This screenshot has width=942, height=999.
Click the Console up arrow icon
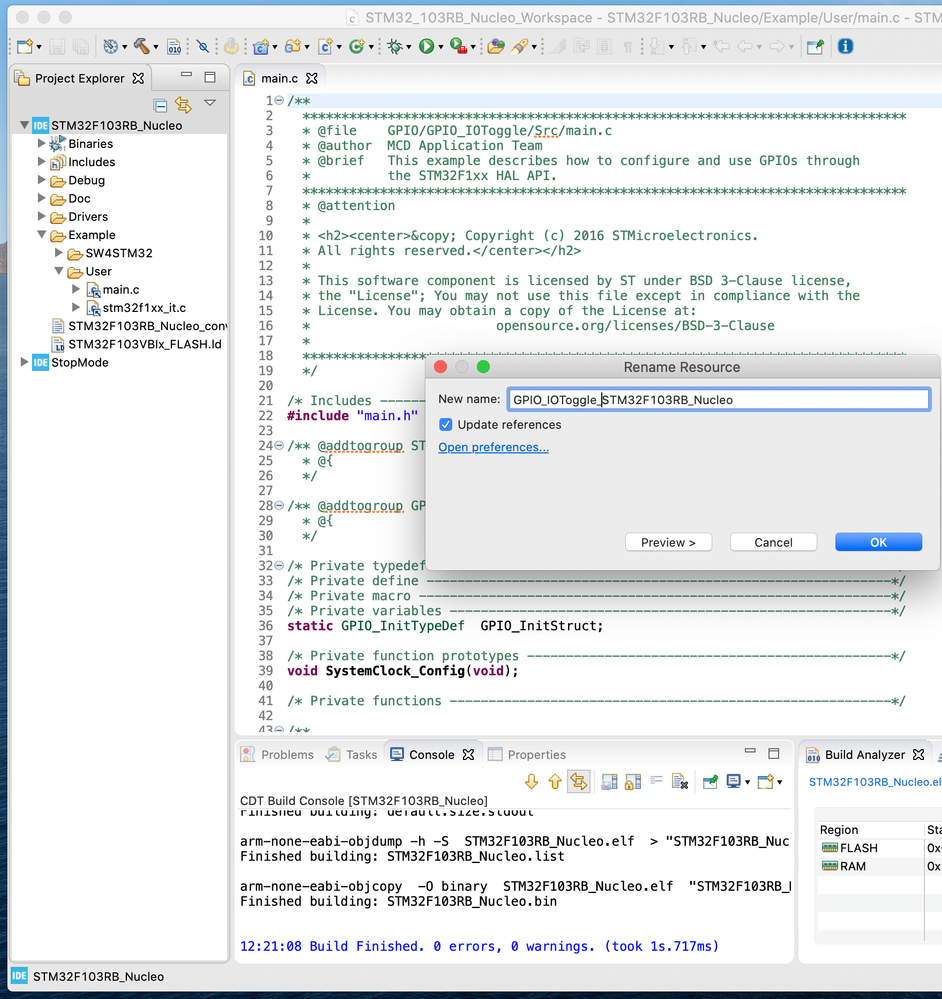[x=555, y=782]
